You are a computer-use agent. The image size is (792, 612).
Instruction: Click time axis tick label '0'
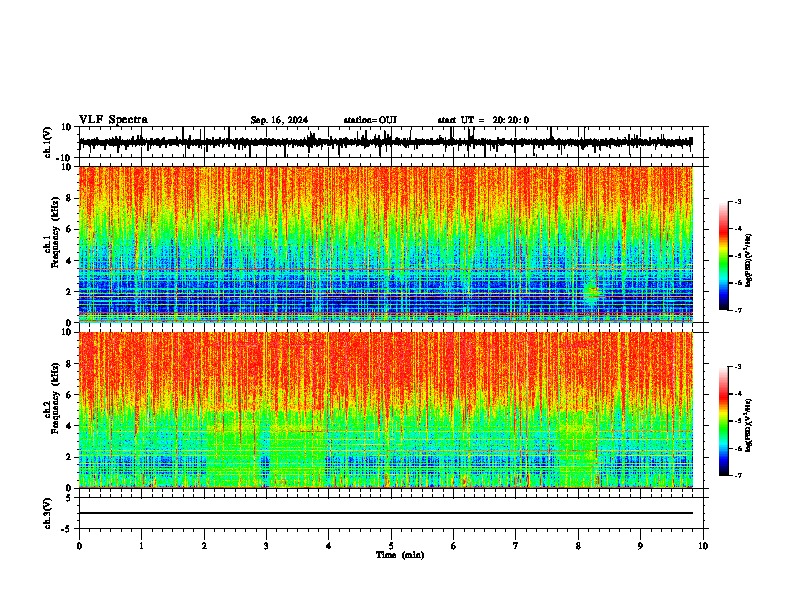pos(79,546)
